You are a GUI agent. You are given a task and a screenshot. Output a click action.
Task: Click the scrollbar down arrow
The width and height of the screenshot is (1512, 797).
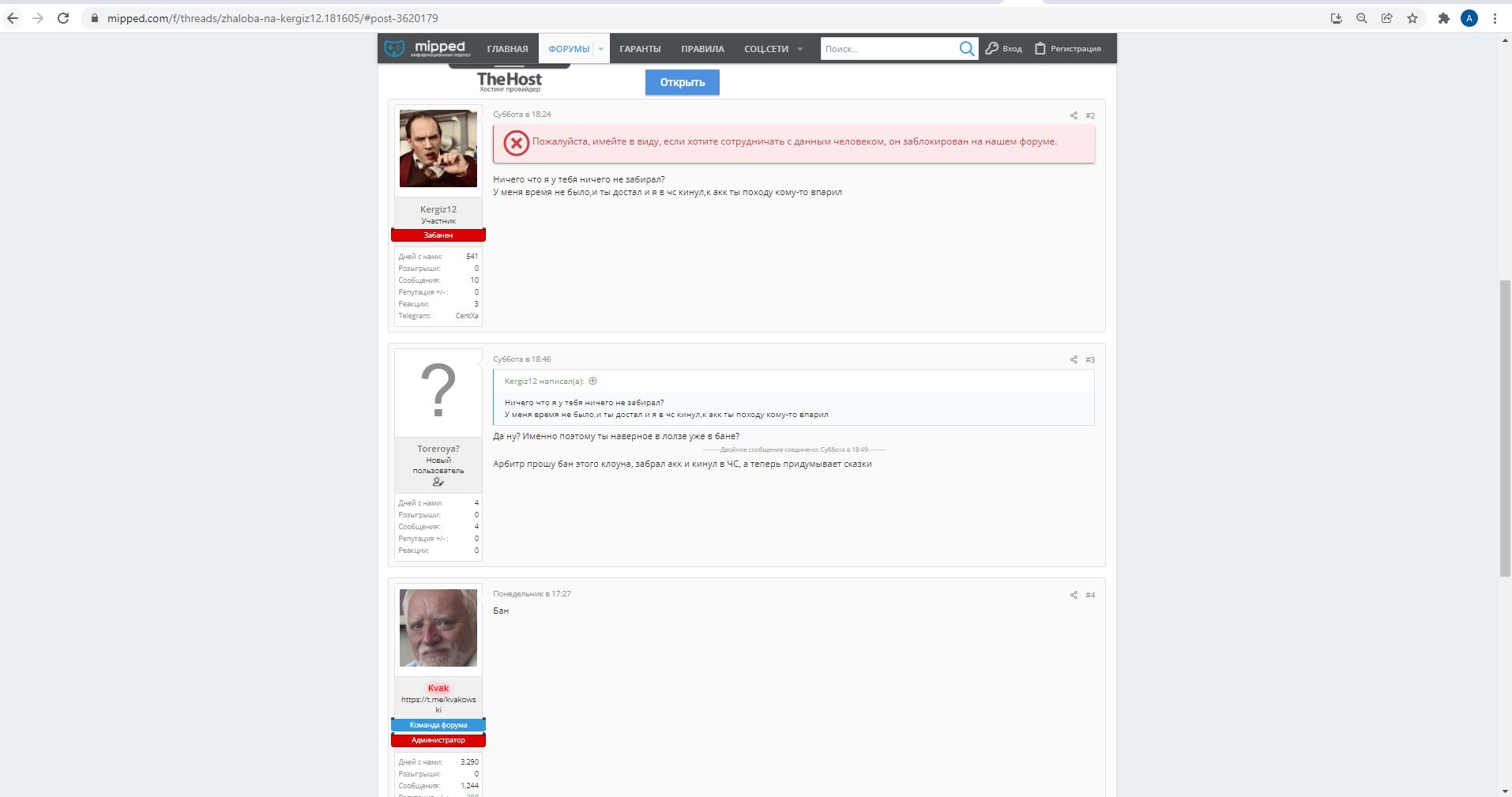[x=1505, y=790]
